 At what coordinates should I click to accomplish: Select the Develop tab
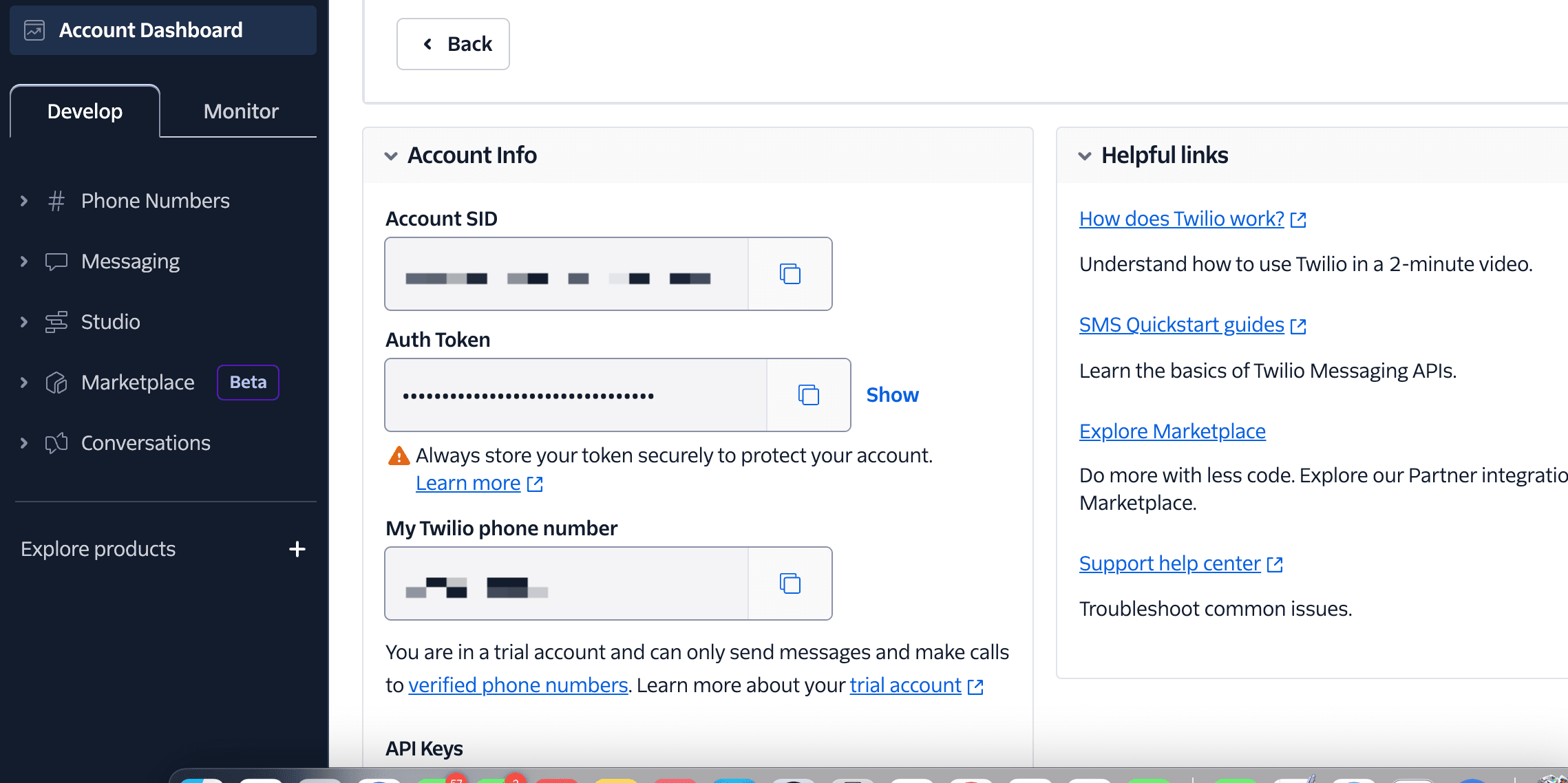85,111
